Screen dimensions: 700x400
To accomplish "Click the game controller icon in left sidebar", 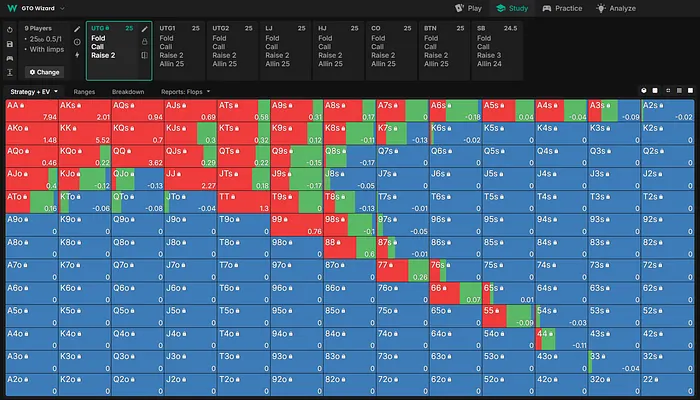I will coord(10,57).
